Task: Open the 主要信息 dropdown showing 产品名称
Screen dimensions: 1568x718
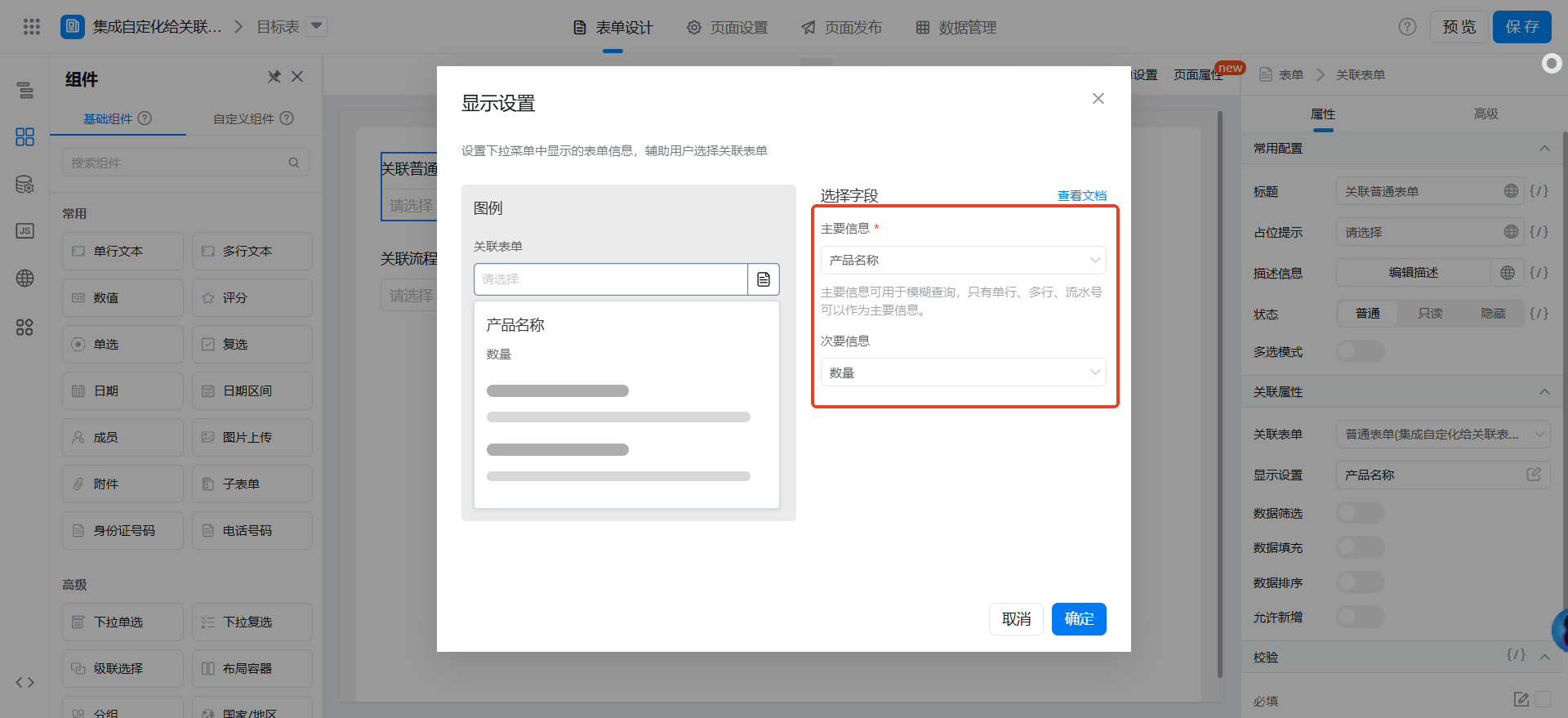Action: [x=964, y=261]
